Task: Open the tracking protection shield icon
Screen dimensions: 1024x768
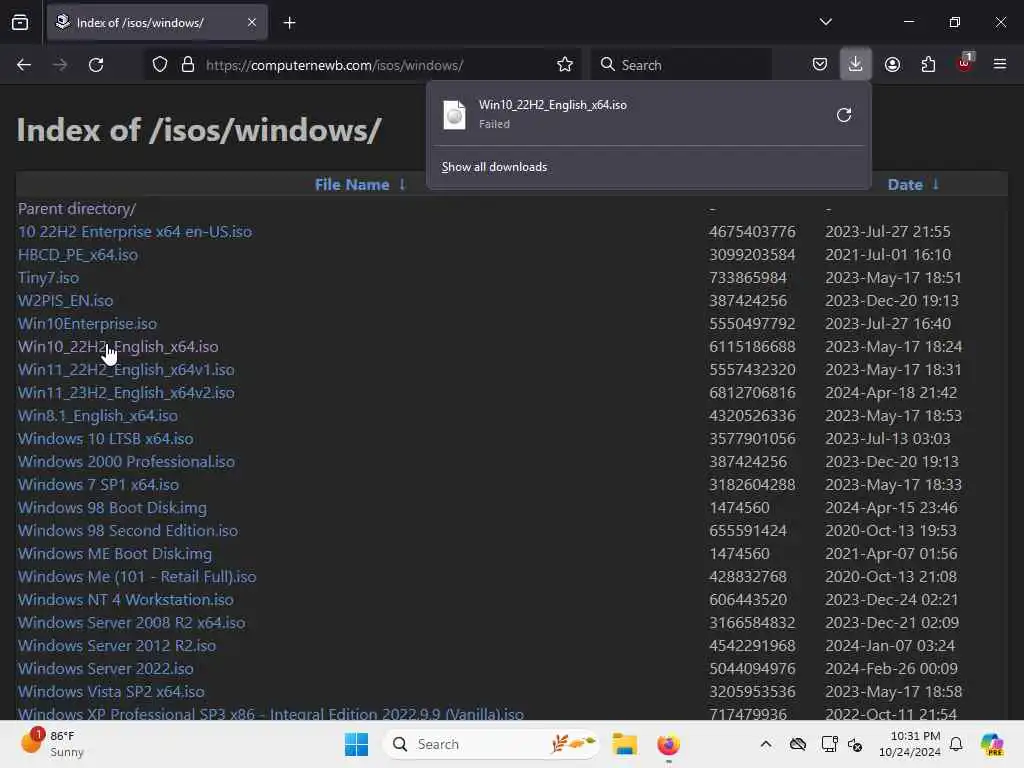Action: click(x=160, y=65)
